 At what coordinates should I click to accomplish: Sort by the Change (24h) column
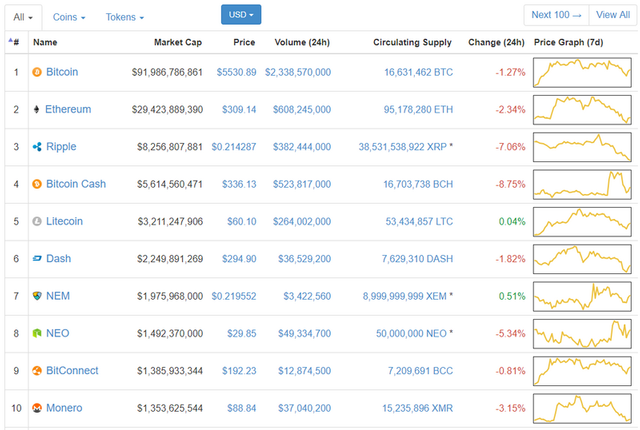coord(495,43)
